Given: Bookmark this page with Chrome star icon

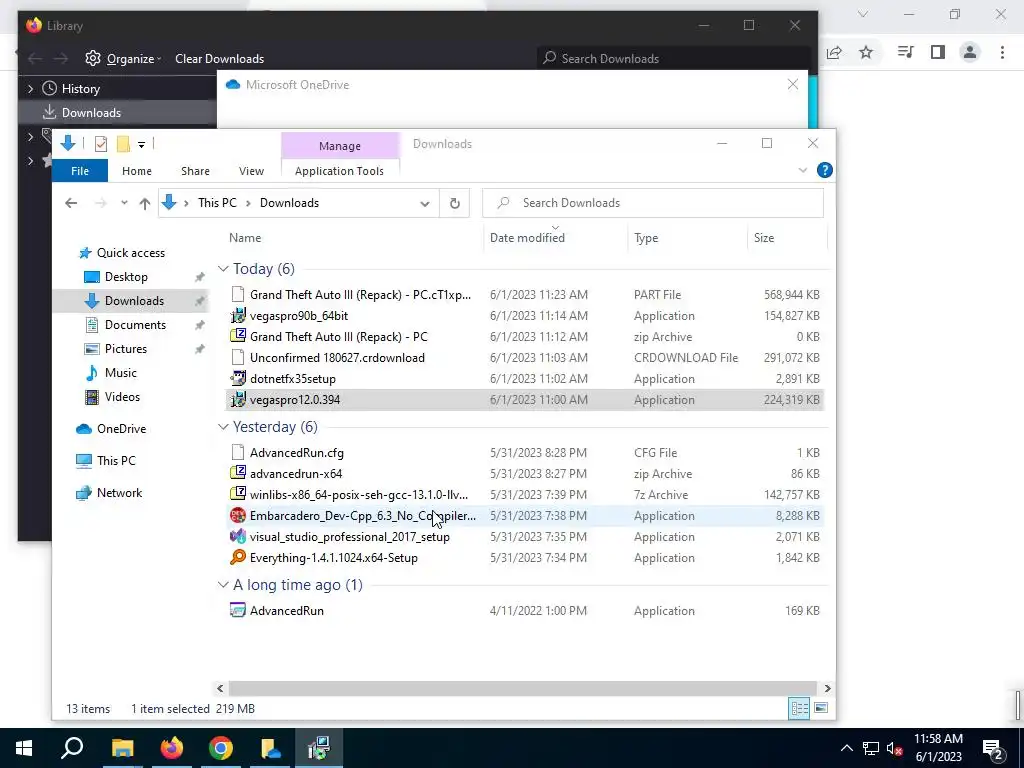Looking at the screenshot, I should pyautogui.click(x=866, y=52).
